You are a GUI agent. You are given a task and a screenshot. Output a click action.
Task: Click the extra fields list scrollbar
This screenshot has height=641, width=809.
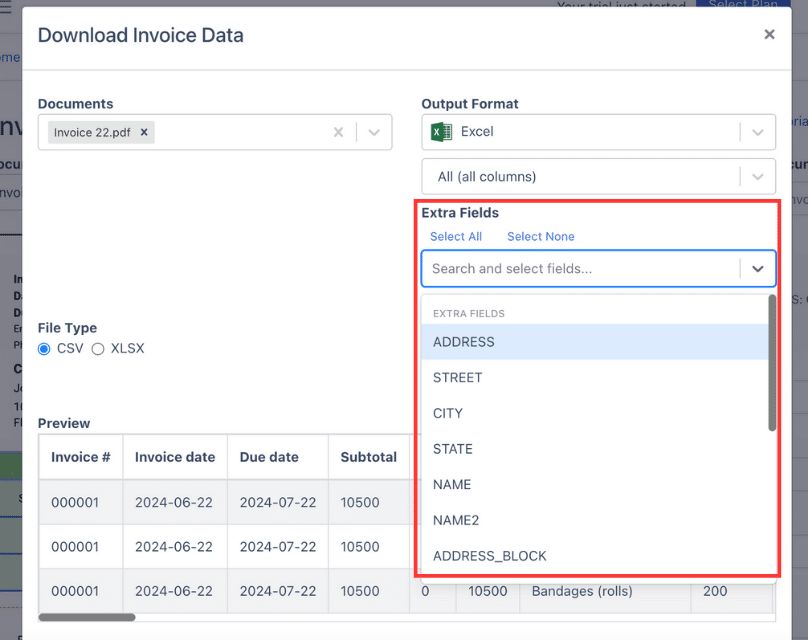pyautogui.click(x=772, y=362)
